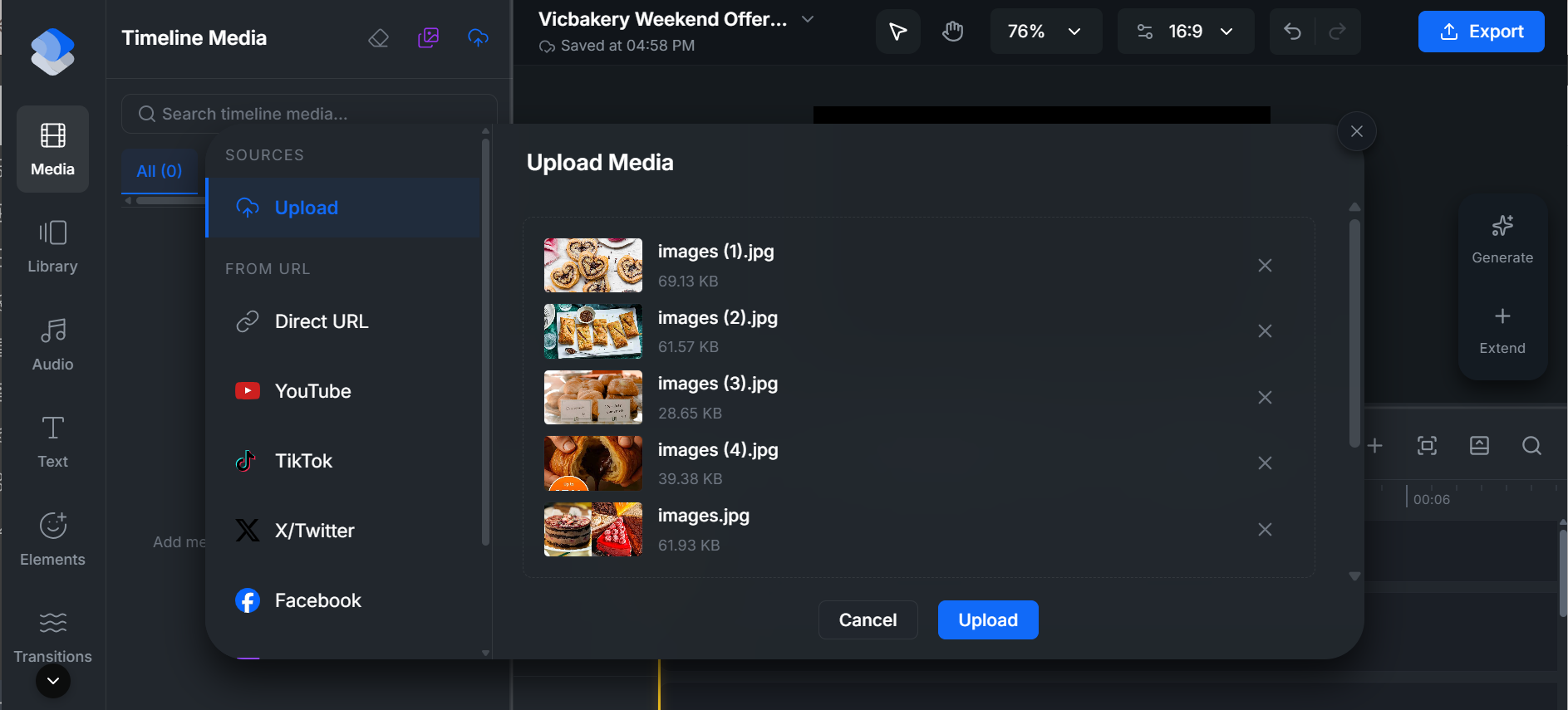This screenshot has width=1568, height=710.
Task: Select the Text tool panel
Action: (x=52, y=442)
